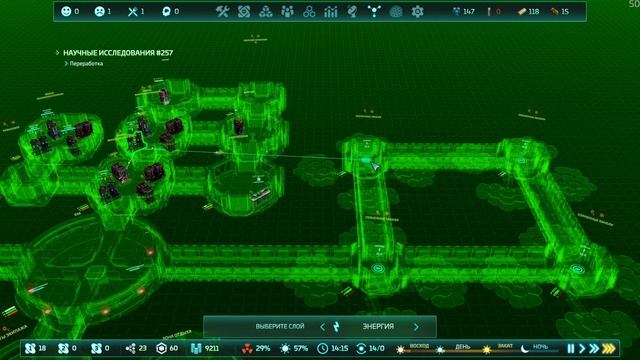
Task: Click the metal bar icon showing 118
Action: point(522,11)
